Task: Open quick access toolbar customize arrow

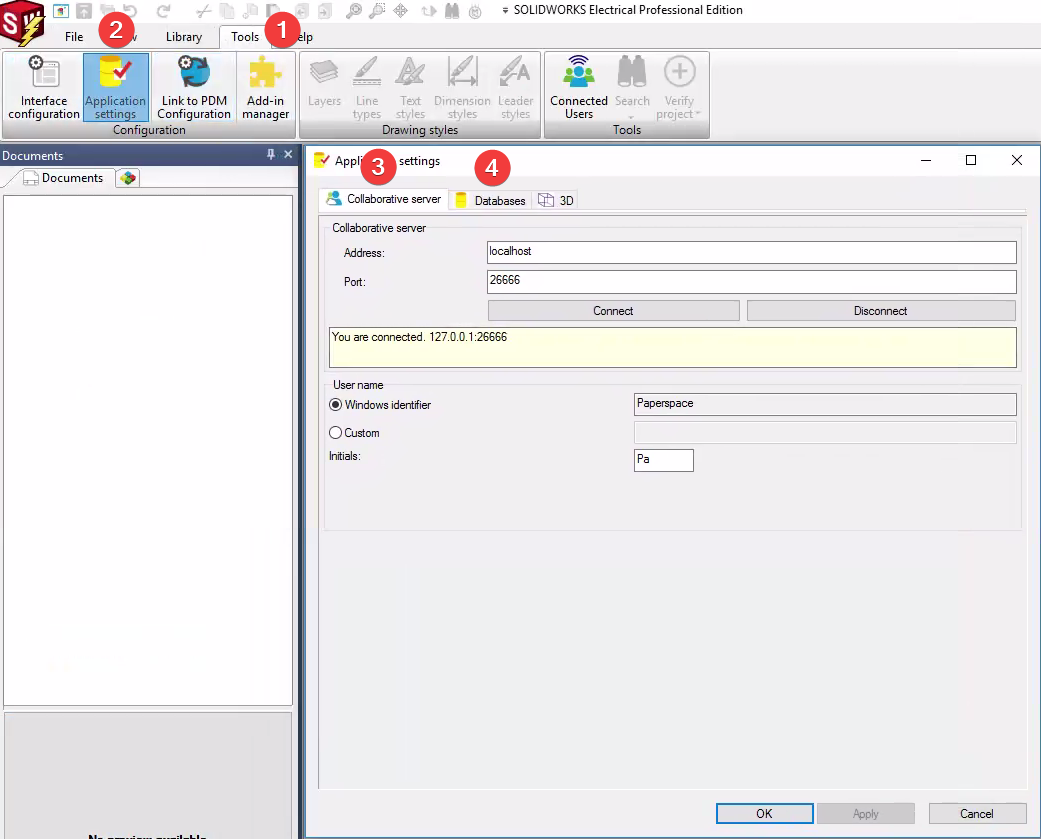Action: point(505,10)
